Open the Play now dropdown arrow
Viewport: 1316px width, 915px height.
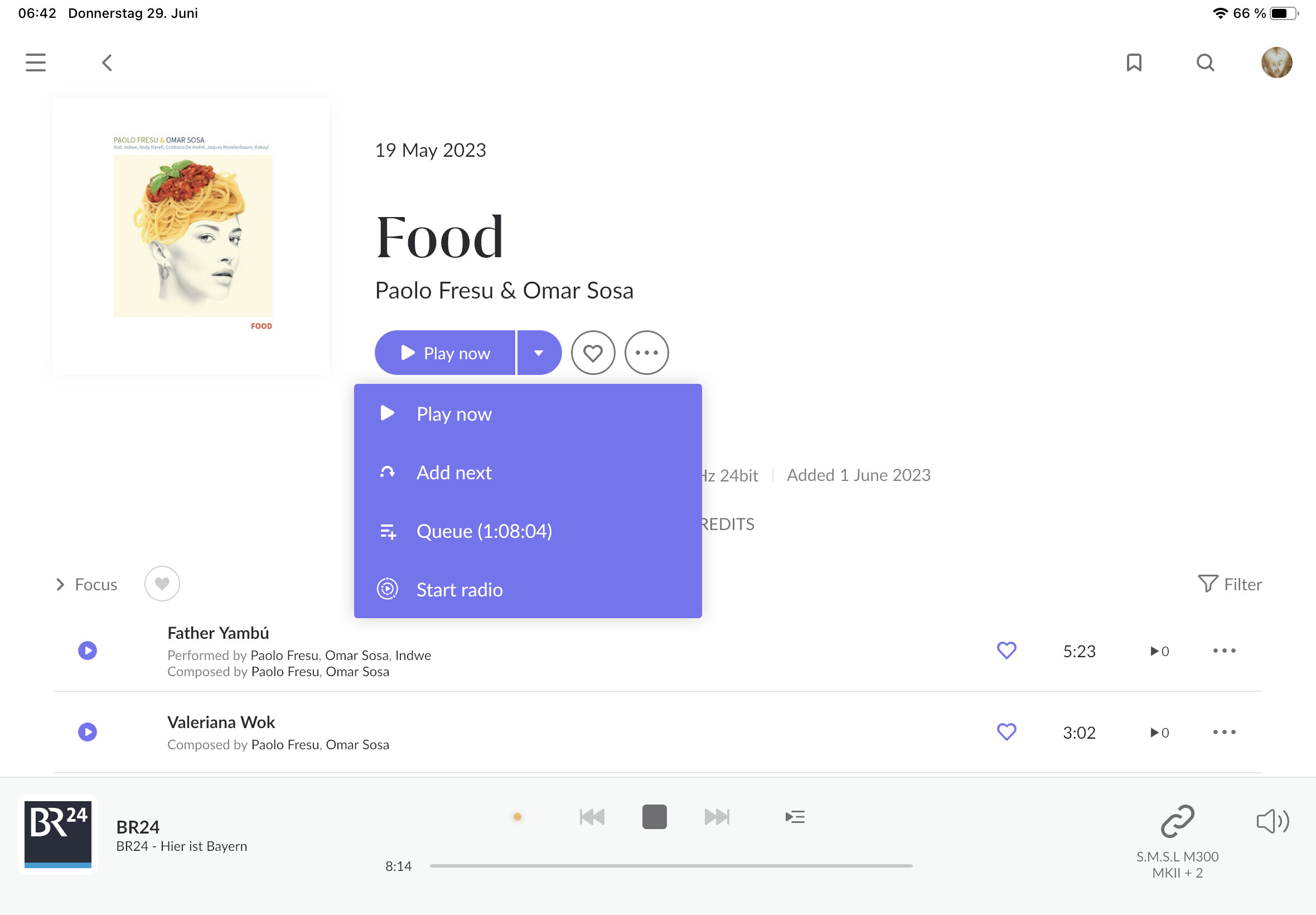coord(538,353)
